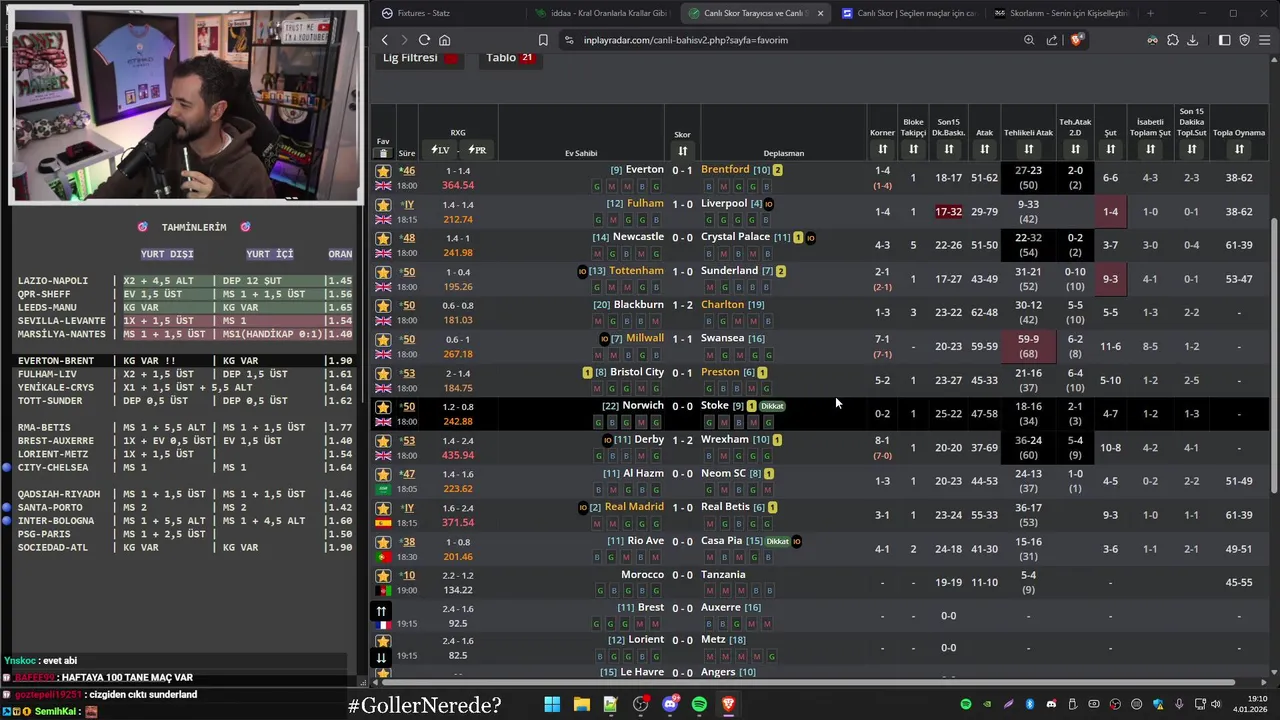Screen dimensions: 1280x720
Task: Reload the current page
Action: pyautogui.click(x=424, y=40)
